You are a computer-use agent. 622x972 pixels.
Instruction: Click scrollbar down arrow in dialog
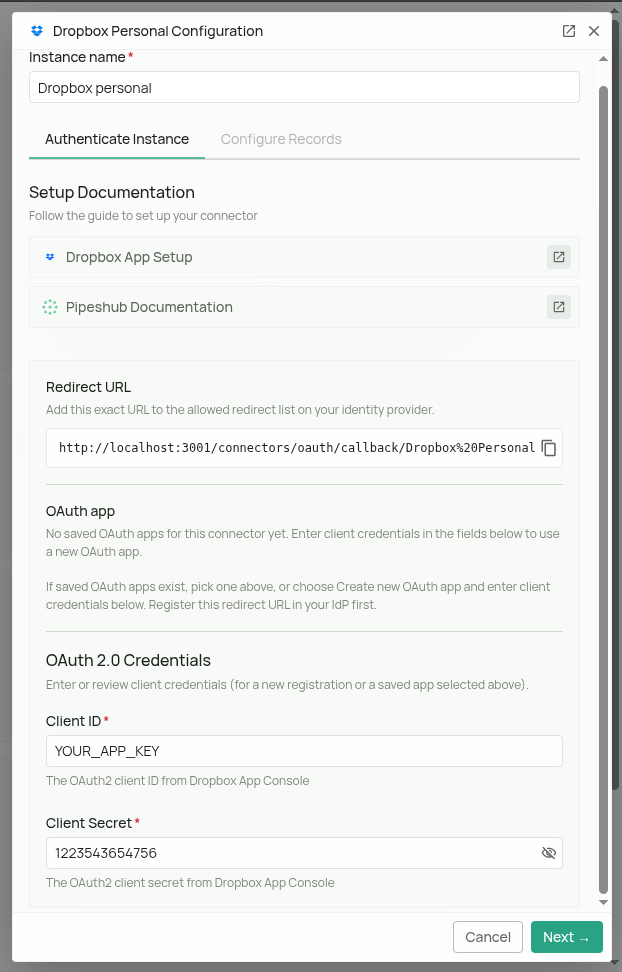603,903
